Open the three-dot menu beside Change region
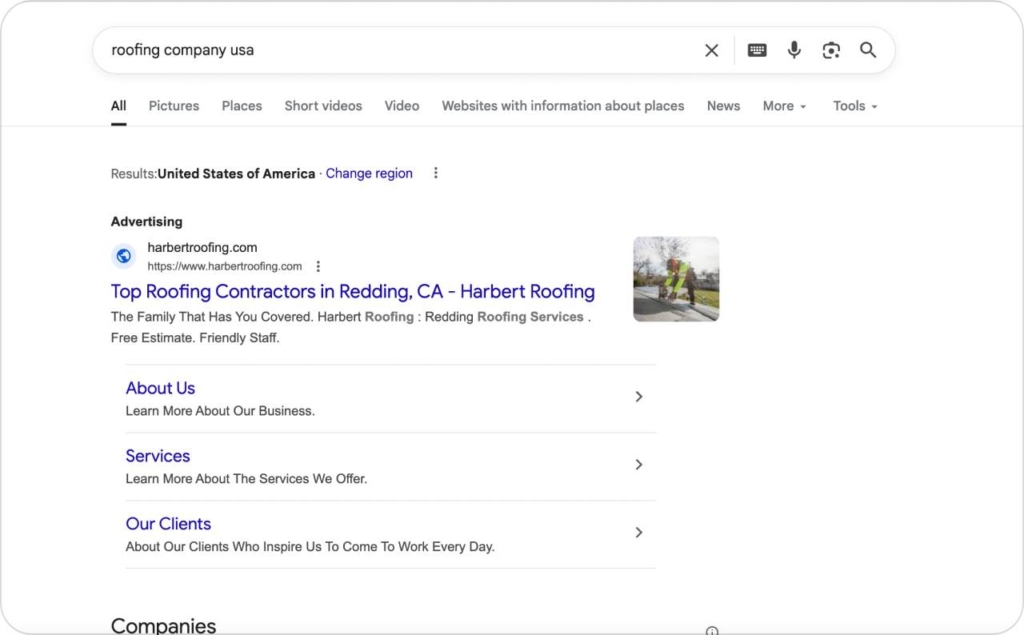 click(435, 172)
